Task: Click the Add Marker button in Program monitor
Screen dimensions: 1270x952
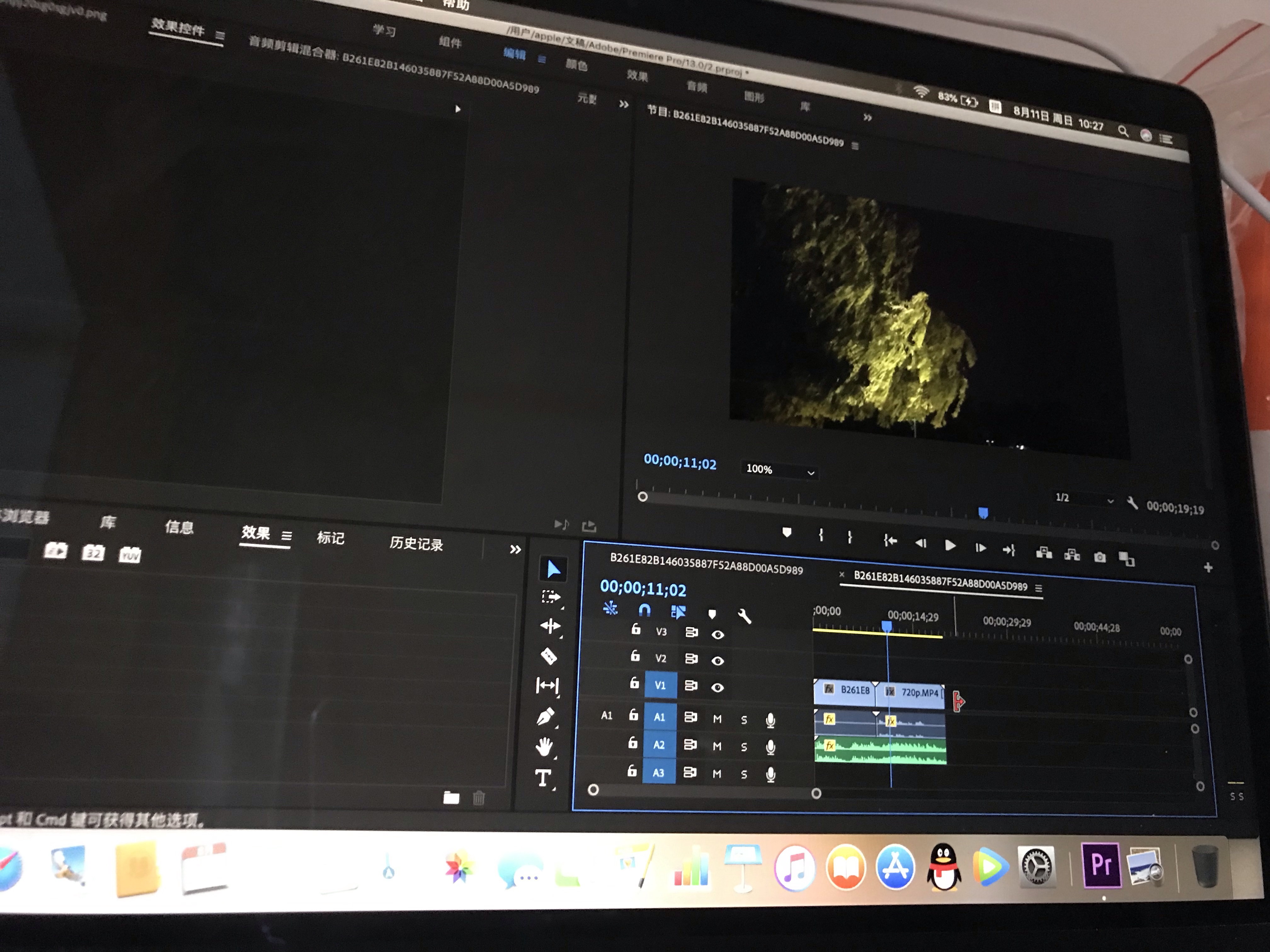Action: [x=787, y=533]
